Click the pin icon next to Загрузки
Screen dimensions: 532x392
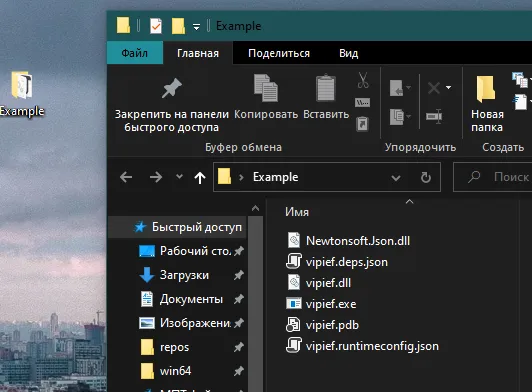coord(239,275)
